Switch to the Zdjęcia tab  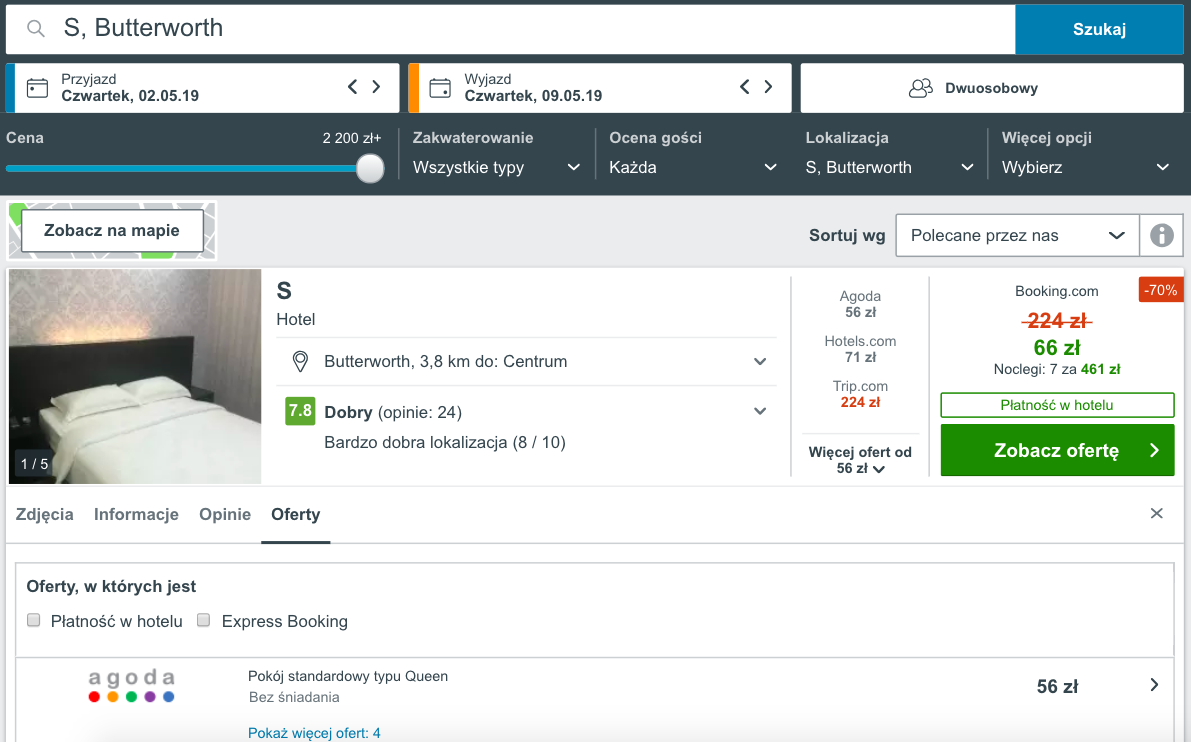45,514
